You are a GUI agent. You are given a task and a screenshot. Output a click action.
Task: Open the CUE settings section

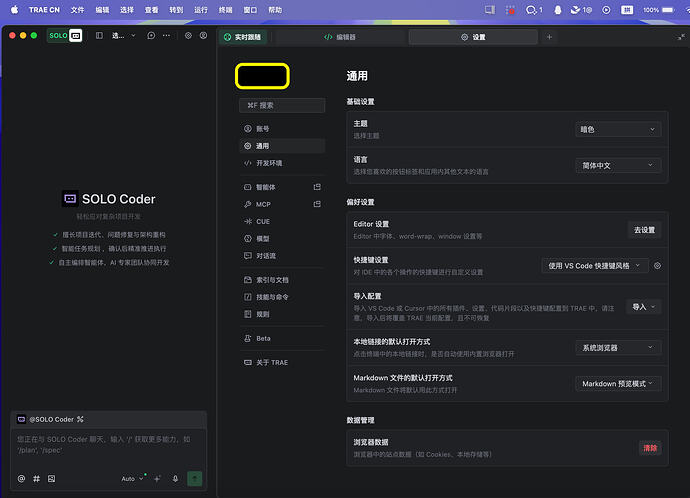tap(282, 221)
